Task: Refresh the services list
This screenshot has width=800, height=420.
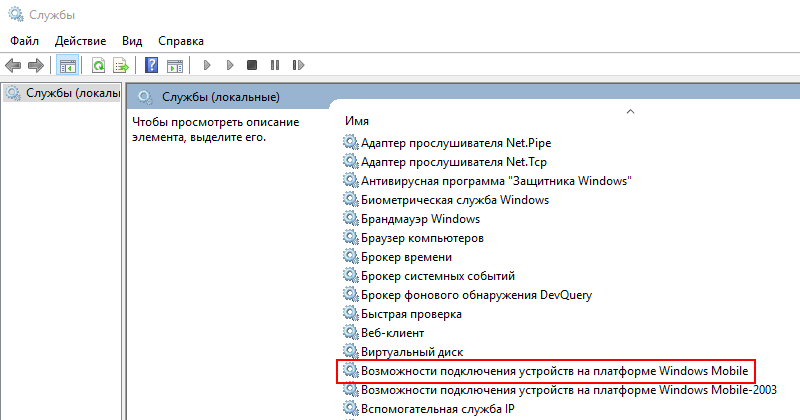Action: pos(98,65)
